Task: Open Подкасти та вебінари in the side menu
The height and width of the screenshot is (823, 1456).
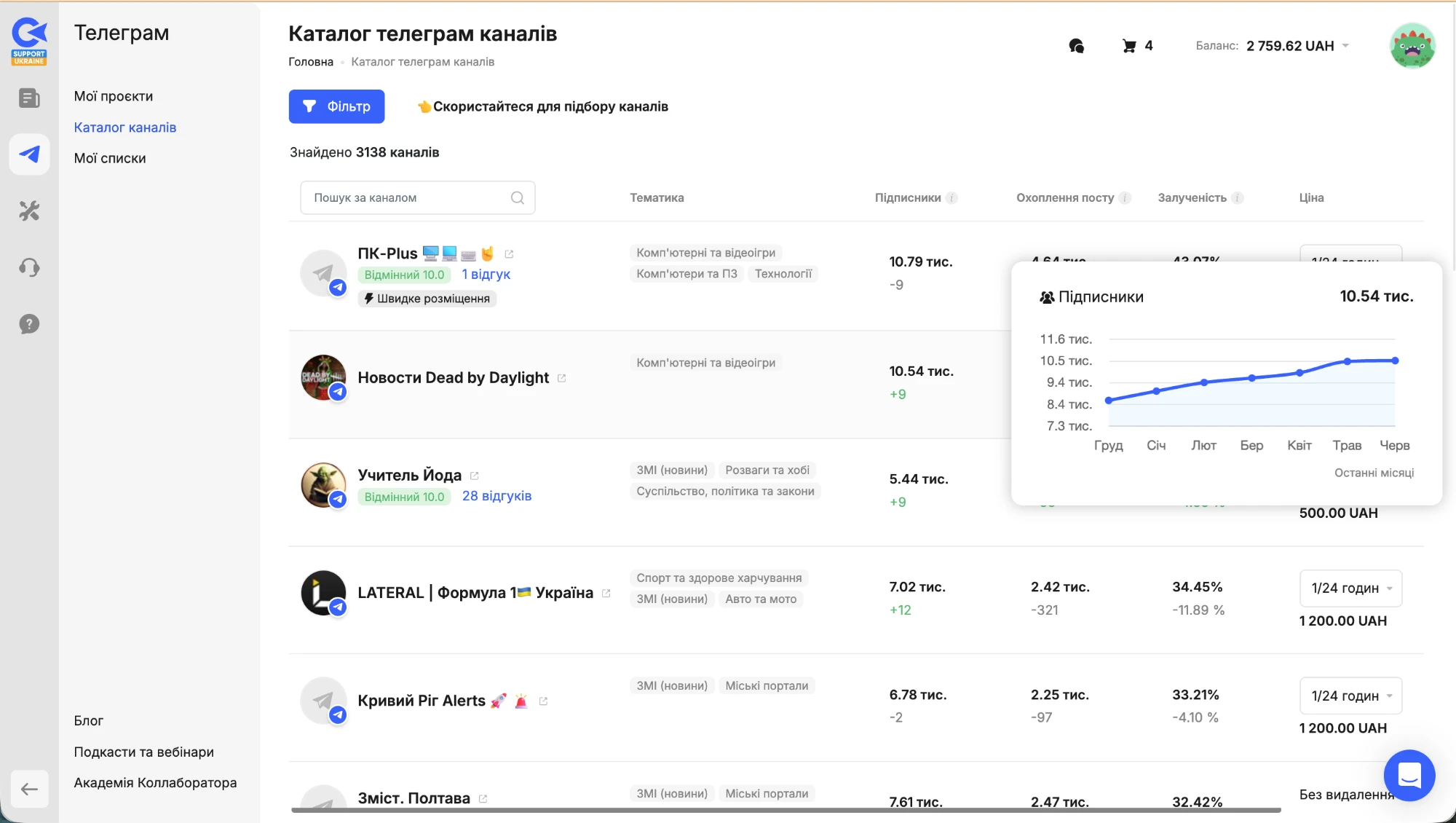Action: pyautogui.click(x=144, y=752)
